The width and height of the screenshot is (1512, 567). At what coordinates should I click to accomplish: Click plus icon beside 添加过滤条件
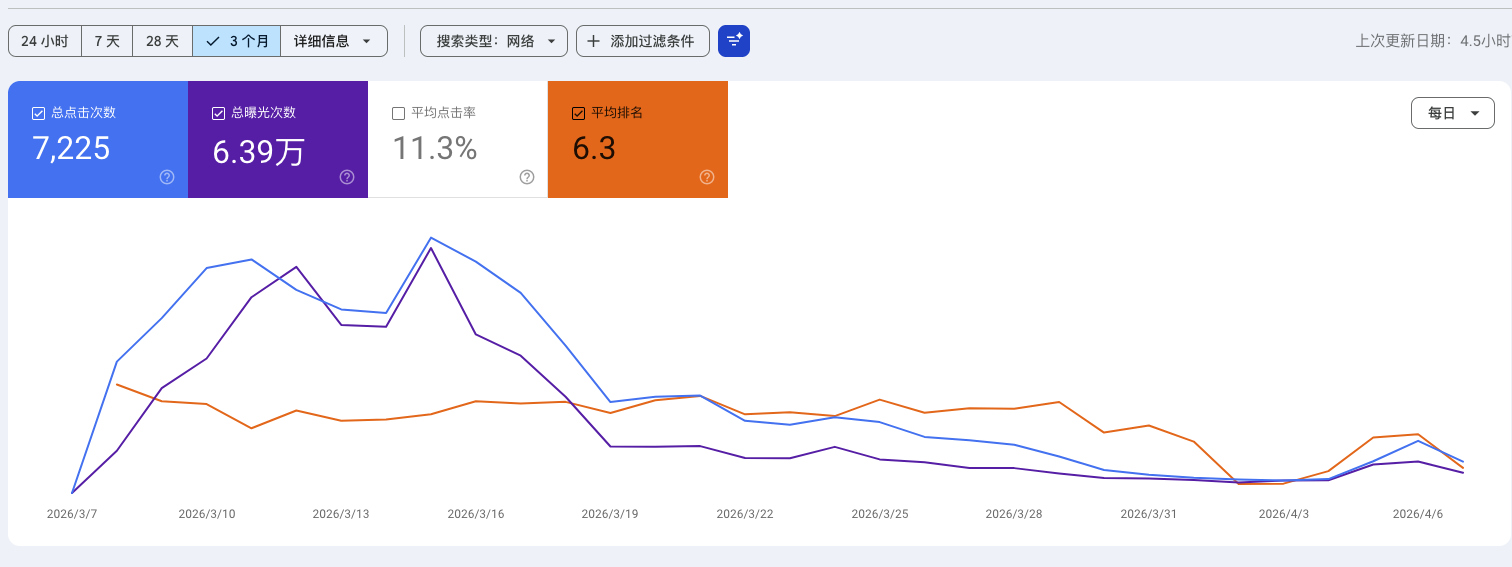coord(594,41)
